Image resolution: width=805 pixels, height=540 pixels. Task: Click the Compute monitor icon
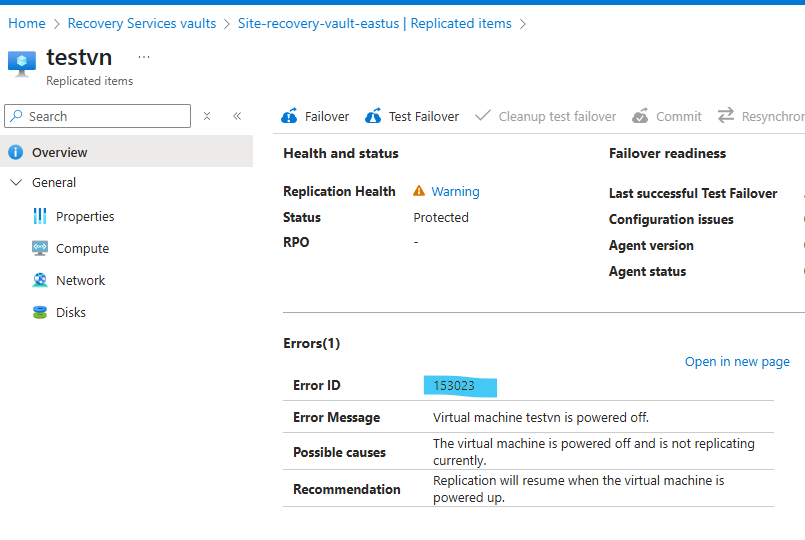click(40, 249)
